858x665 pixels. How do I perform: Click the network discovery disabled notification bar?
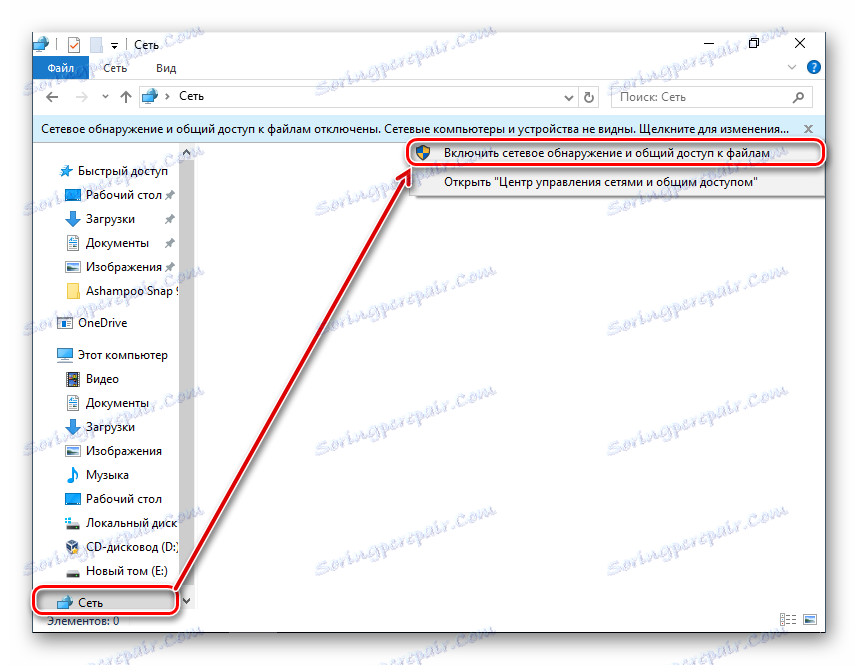coord(415,129)
